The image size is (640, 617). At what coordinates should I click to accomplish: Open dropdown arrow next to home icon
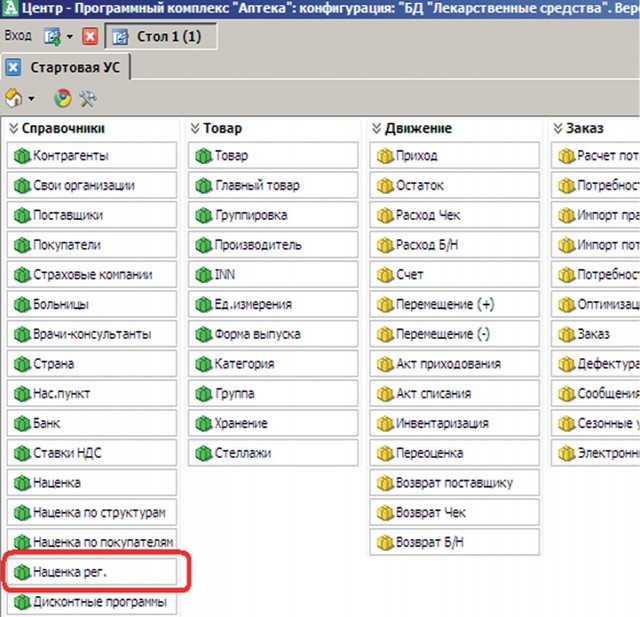[x=32, y=99]
